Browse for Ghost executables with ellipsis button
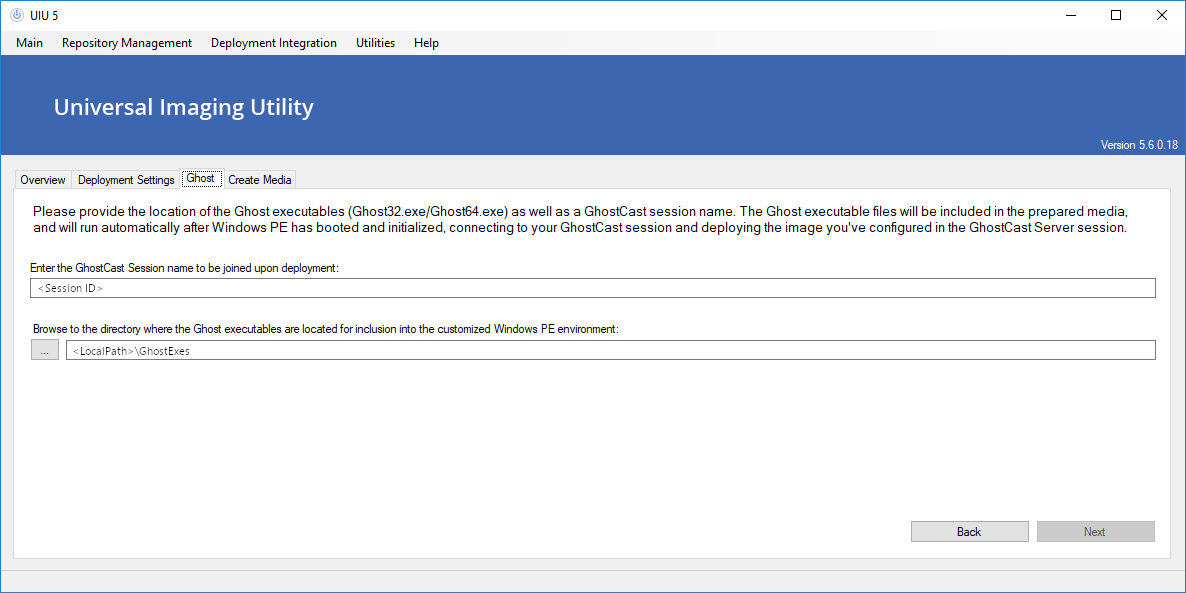The width and height of the screenshot is (1186, 593). (x=45, y=350)
